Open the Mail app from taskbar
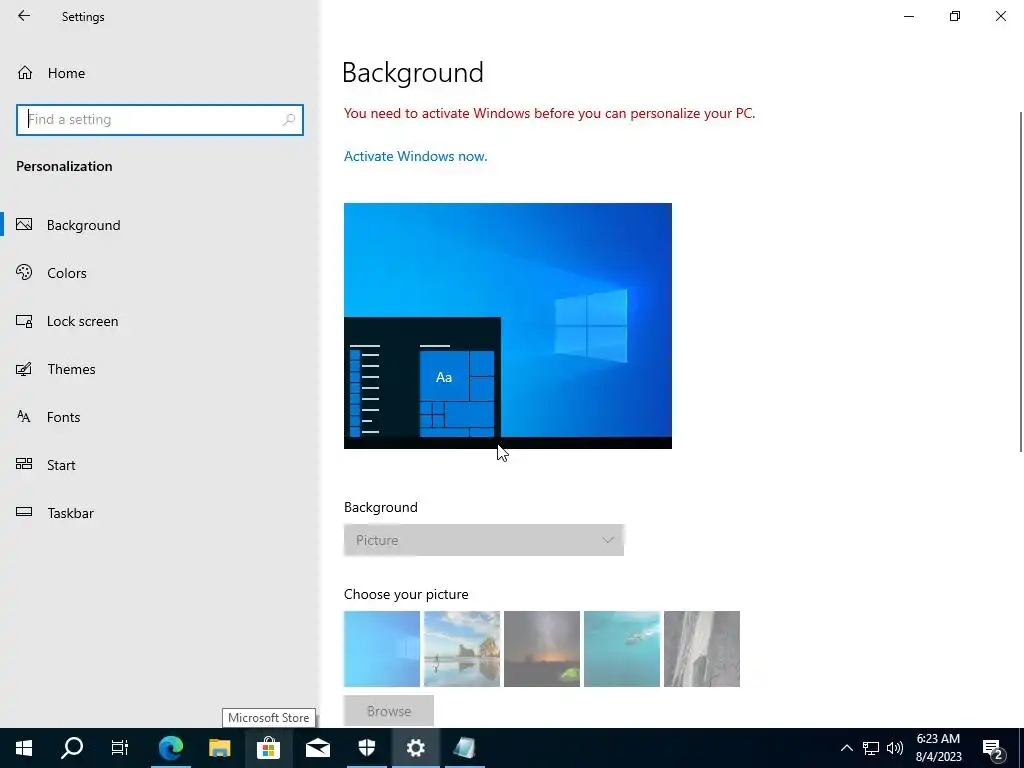This screenshot has height=768, width=1024. [317, 748]
